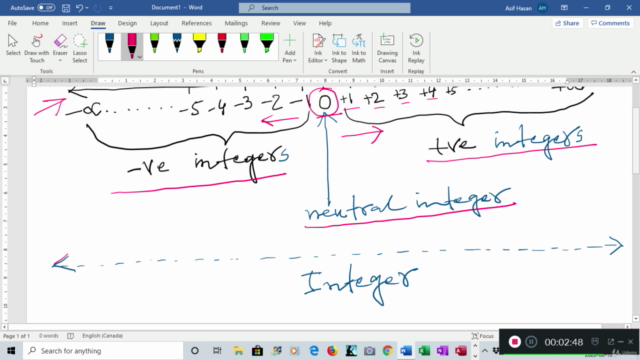The height and width of the screenshot is (360, 640).
Task: Switch to Excel on the taskbar
Action: click(424, 351)
